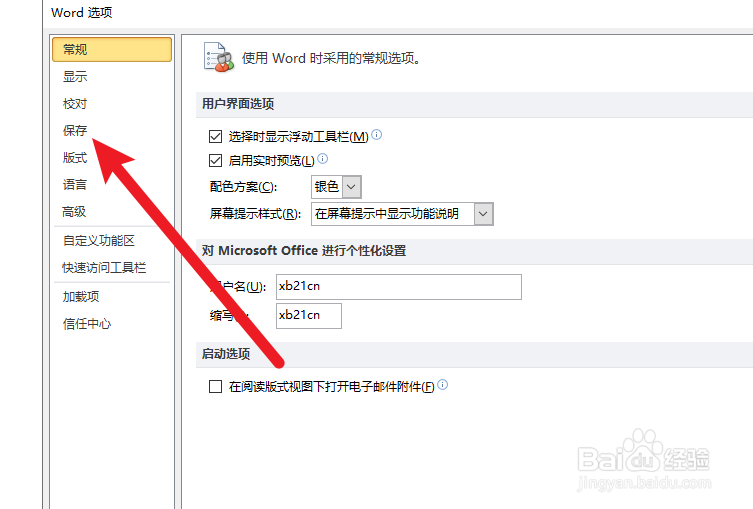Click info icon beside 启用实时预览
Image resolution: width=753 pixels, height=509 pixels.
pos(323,158)
